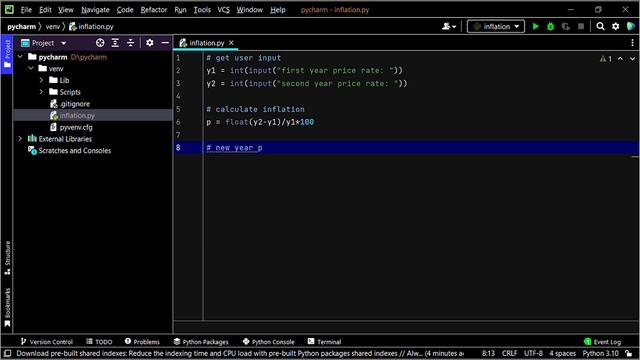Click the shared indexes notification message

[x=240, y=353]
